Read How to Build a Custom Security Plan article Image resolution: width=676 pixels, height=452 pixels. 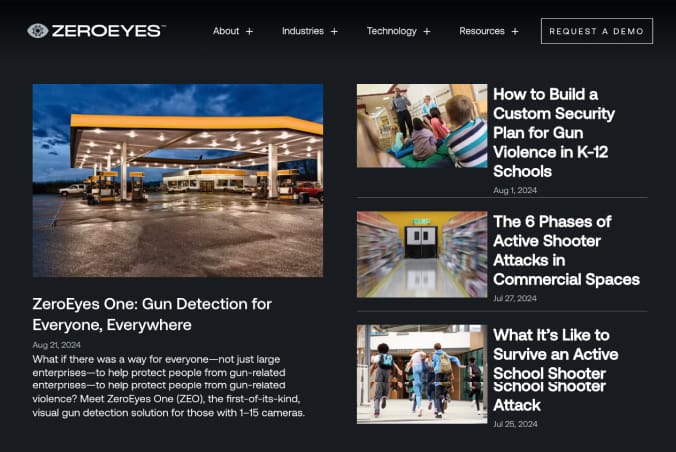click(554, 132)
